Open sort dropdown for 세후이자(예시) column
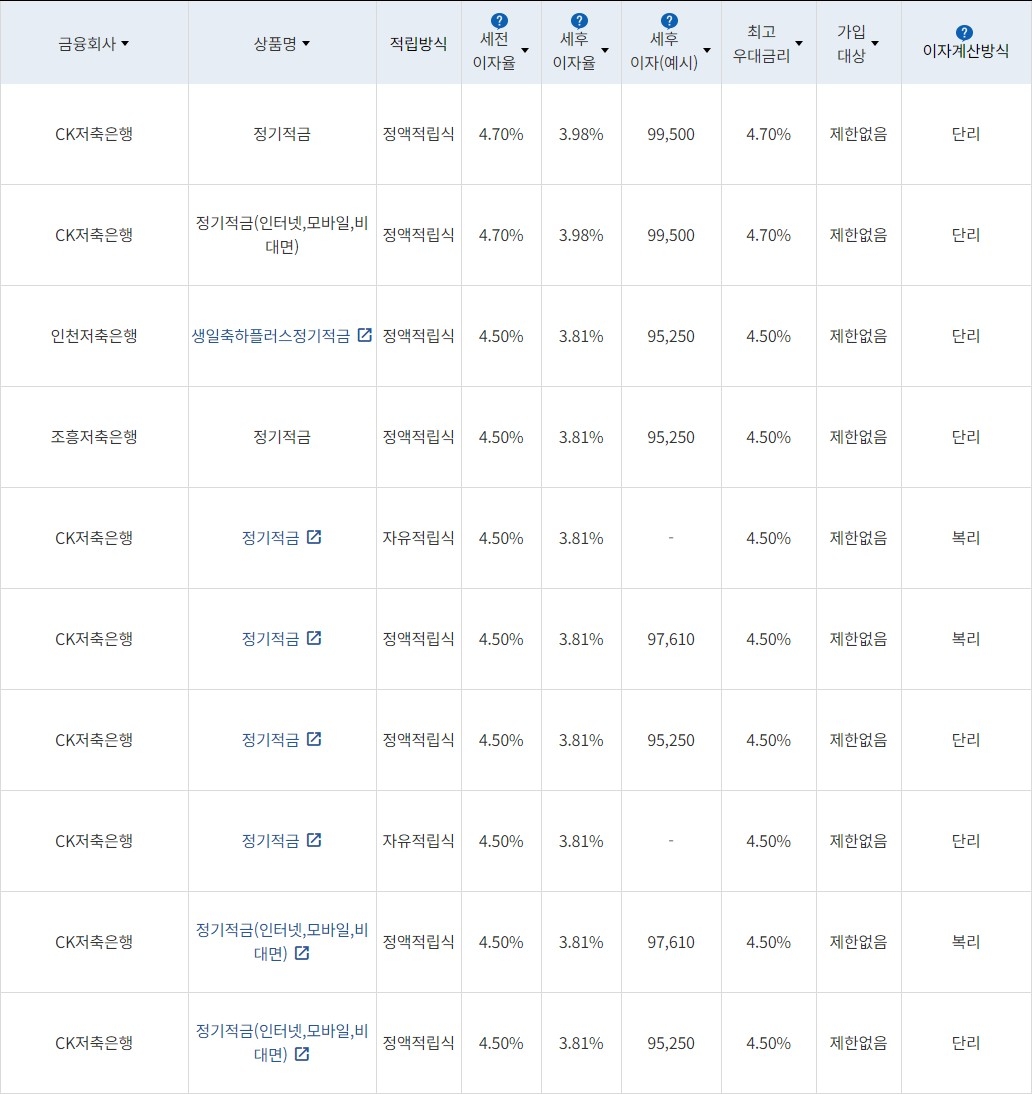This screenshot has width=1032, height=1094. tap(706, 49)
